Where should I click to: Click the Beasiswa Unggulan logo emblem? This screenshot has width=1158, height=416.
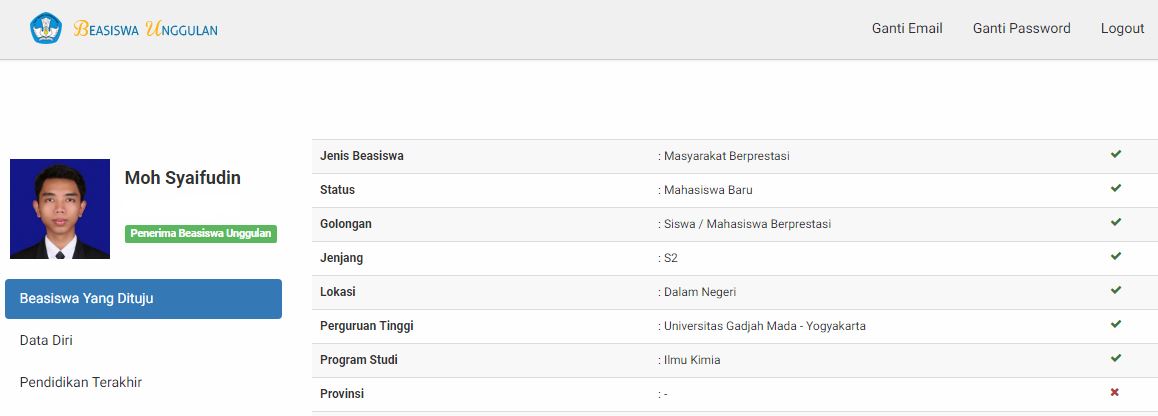pos(46,28)
